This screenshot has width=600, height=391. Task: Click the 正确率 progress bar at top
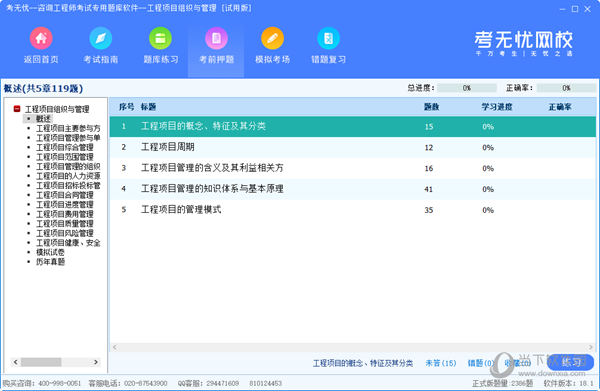[x=566, y=88]
